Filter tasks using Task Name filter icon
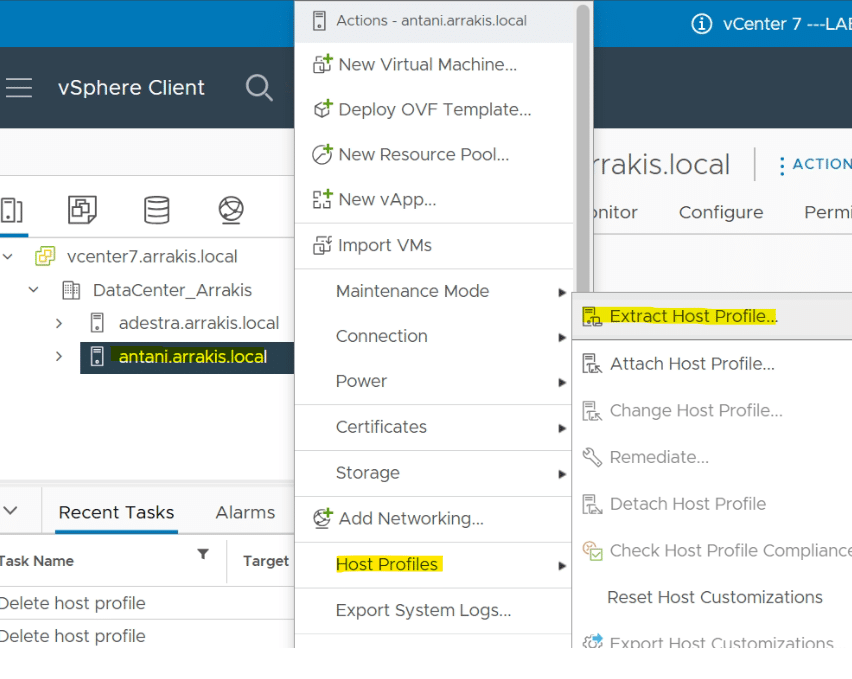This screenshot has width=852, height=679. click(203, 554)
